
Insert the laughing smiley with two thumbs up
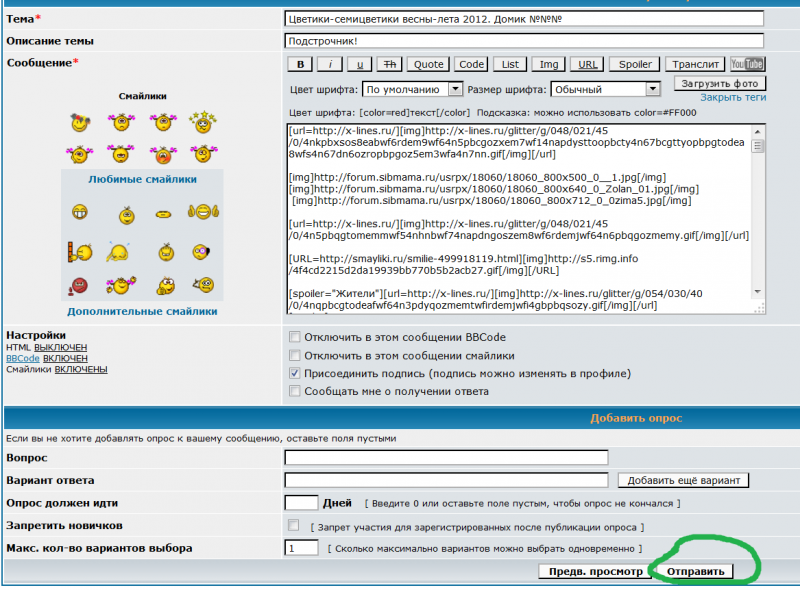click(x=203, y=211)
